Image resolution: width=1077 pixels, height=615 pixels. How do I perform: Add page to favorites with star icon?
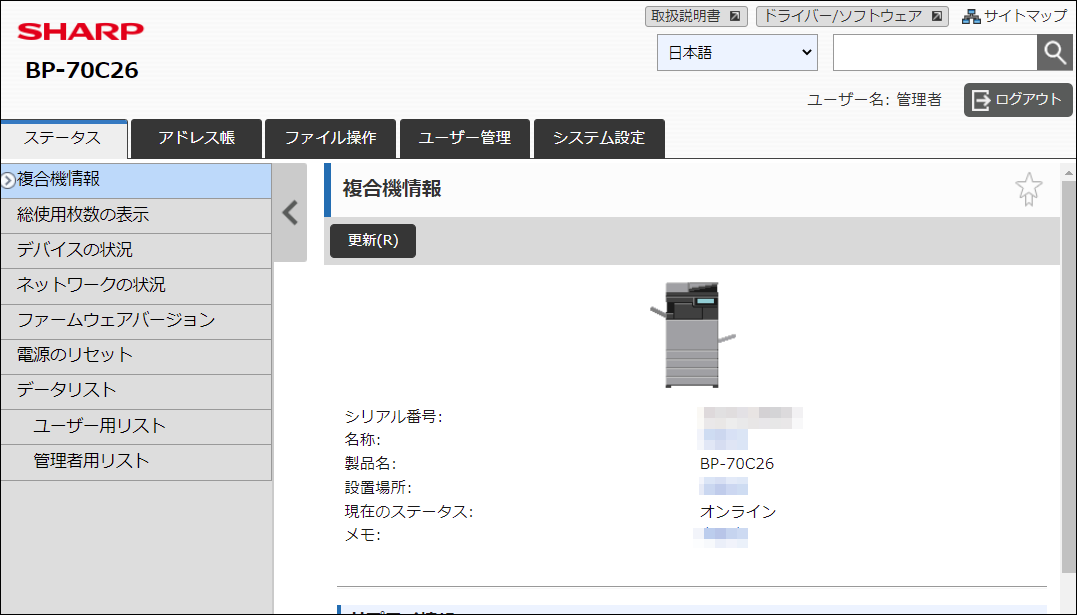coord(1028,188)
